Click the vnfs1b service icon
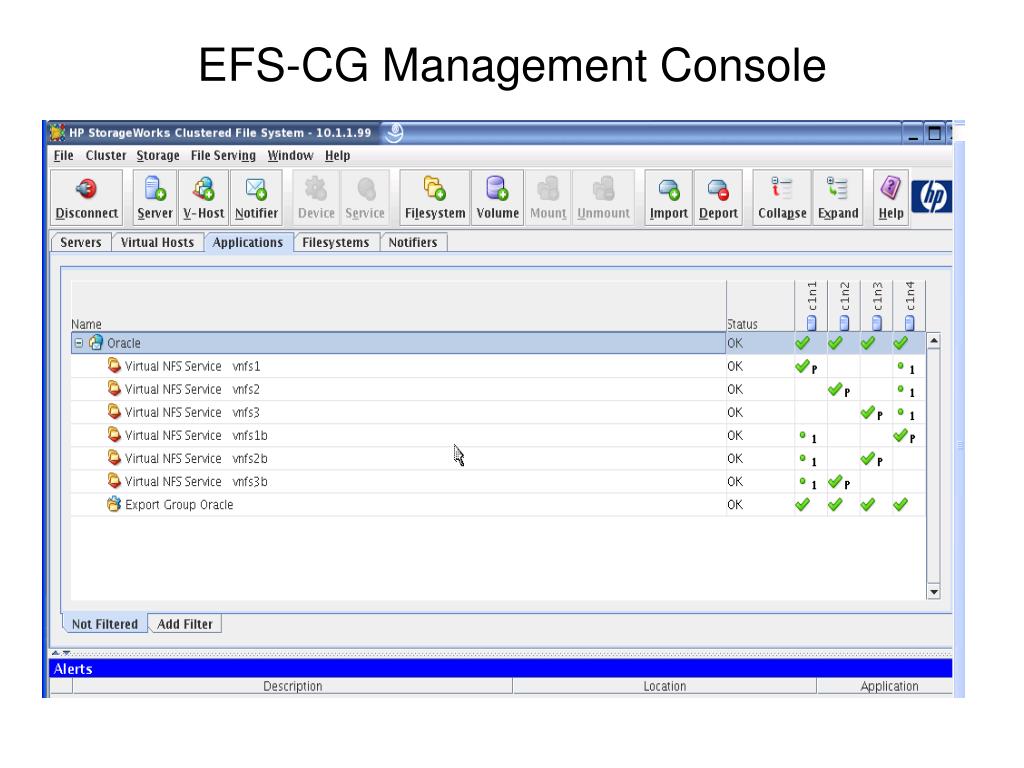 point(114,434)
